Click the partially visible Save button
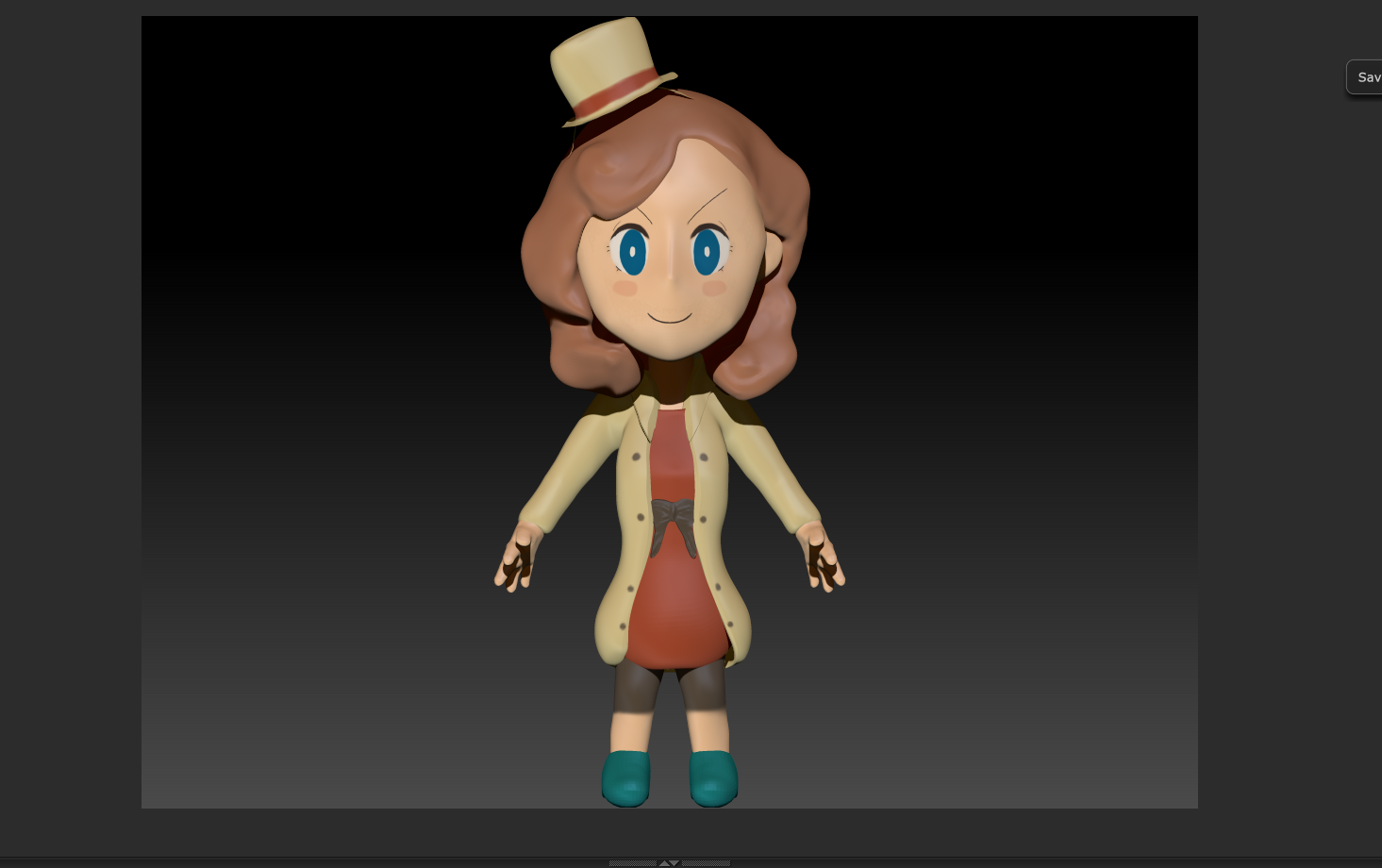The image size is (1382, 868). point(1365,77)
